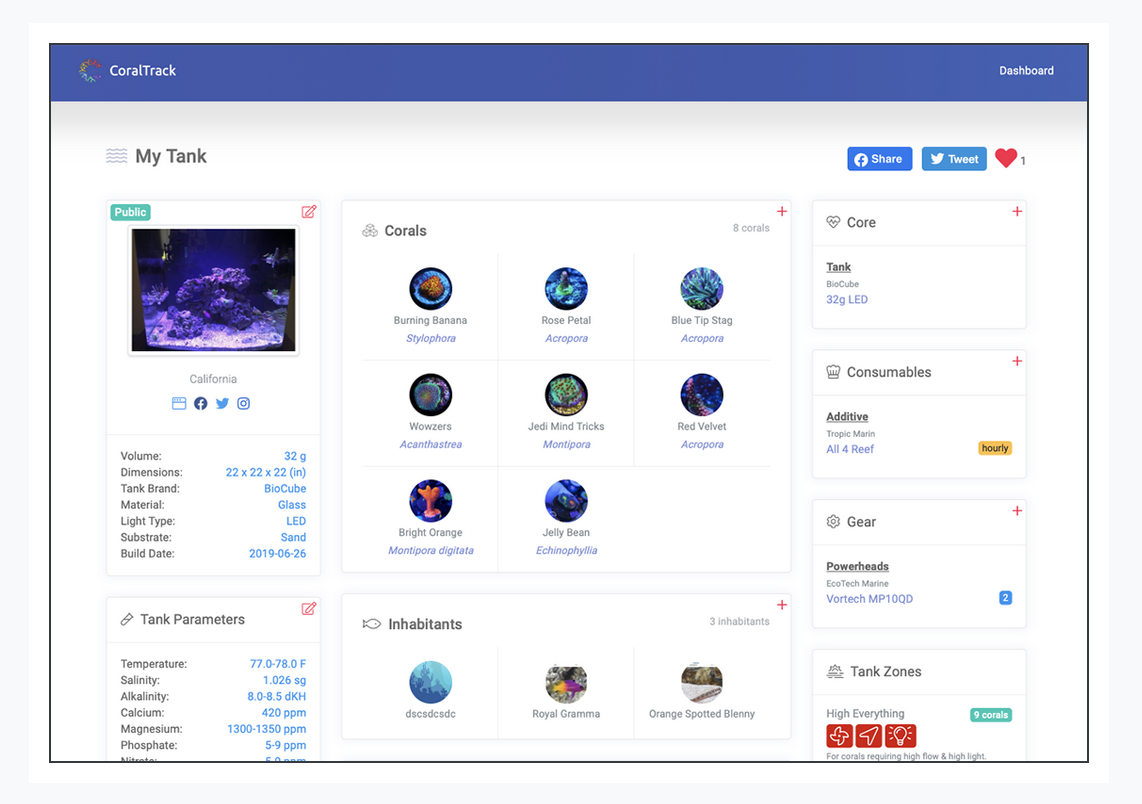Click the Stylophora species link
Viewport: 1142px width, 804px height.
click(x=430, y=338)
